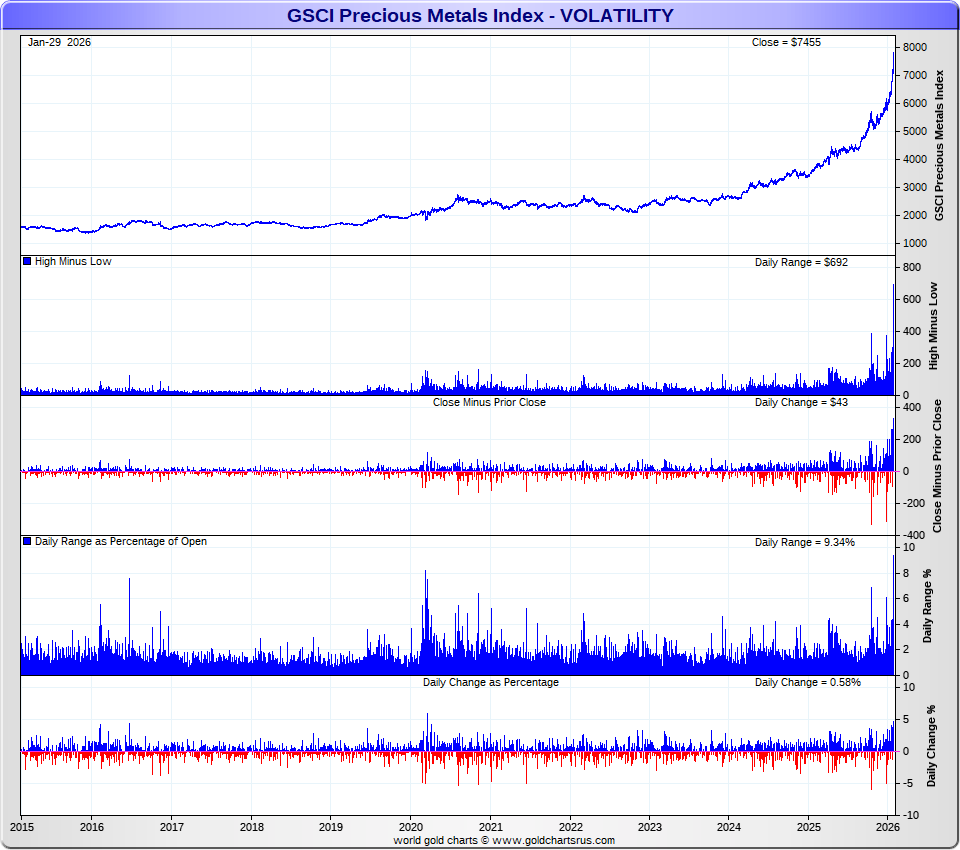
Task: Click the 2019 x-axis label
Action: tap(331, 827)
